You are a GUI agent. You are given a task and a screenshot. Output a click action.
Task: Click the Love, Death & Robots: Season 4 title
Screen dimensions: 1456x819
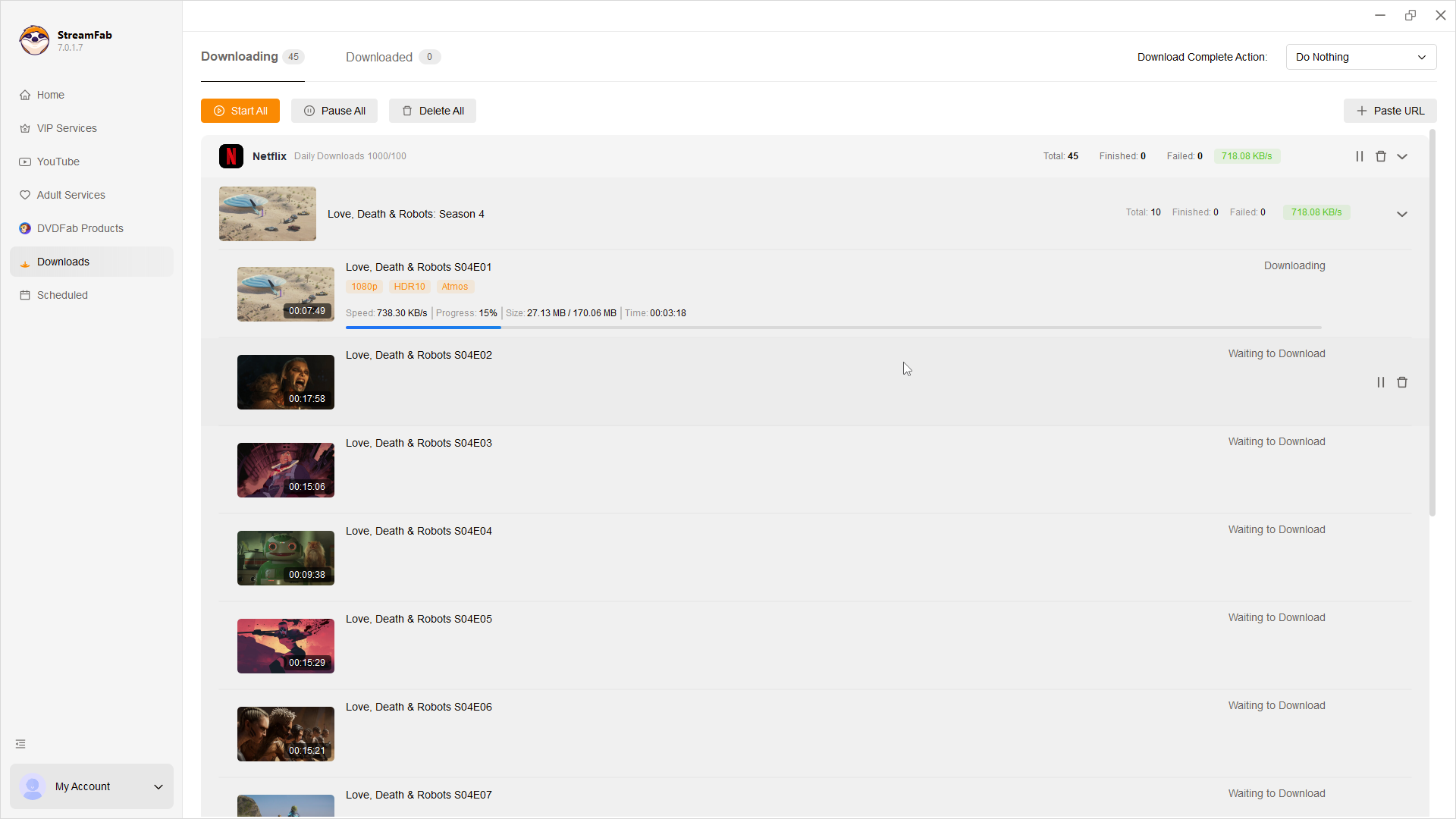click(x=406, y=214)
